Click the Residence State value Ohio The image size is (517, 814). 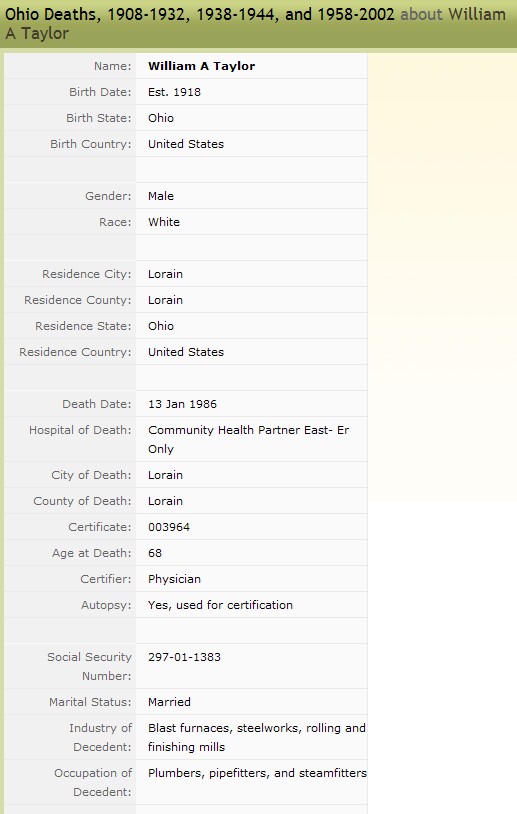point(161,325)
